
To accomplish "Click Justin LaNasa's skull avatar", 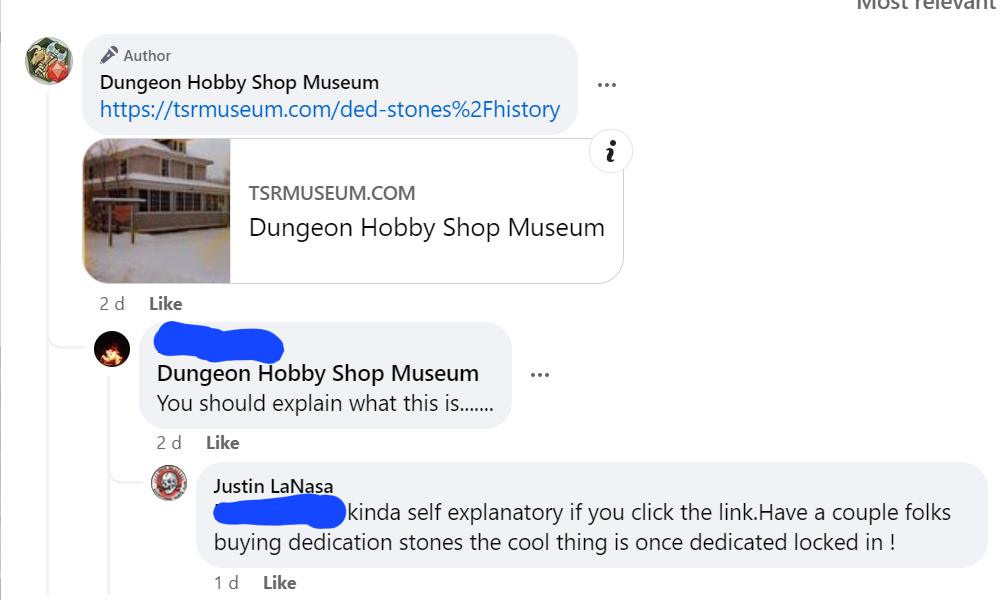I will [x=169, y=484].
